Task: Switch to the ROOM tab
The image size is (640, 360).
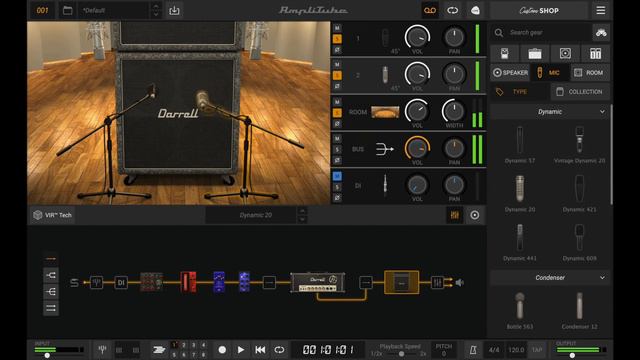Action: [589, 73]
